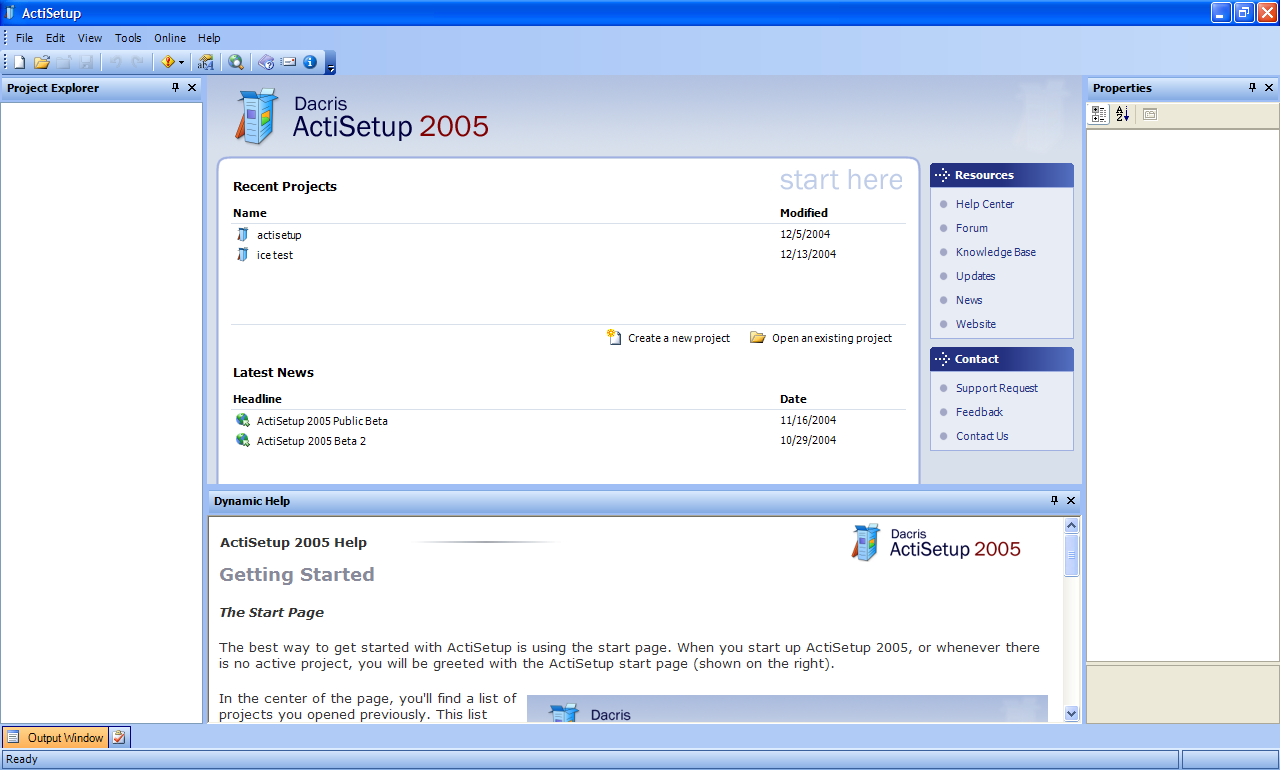This screenshot has height=770, width=1280.
Task: Click the 'Modified' column header
Action: pos(804,213)
